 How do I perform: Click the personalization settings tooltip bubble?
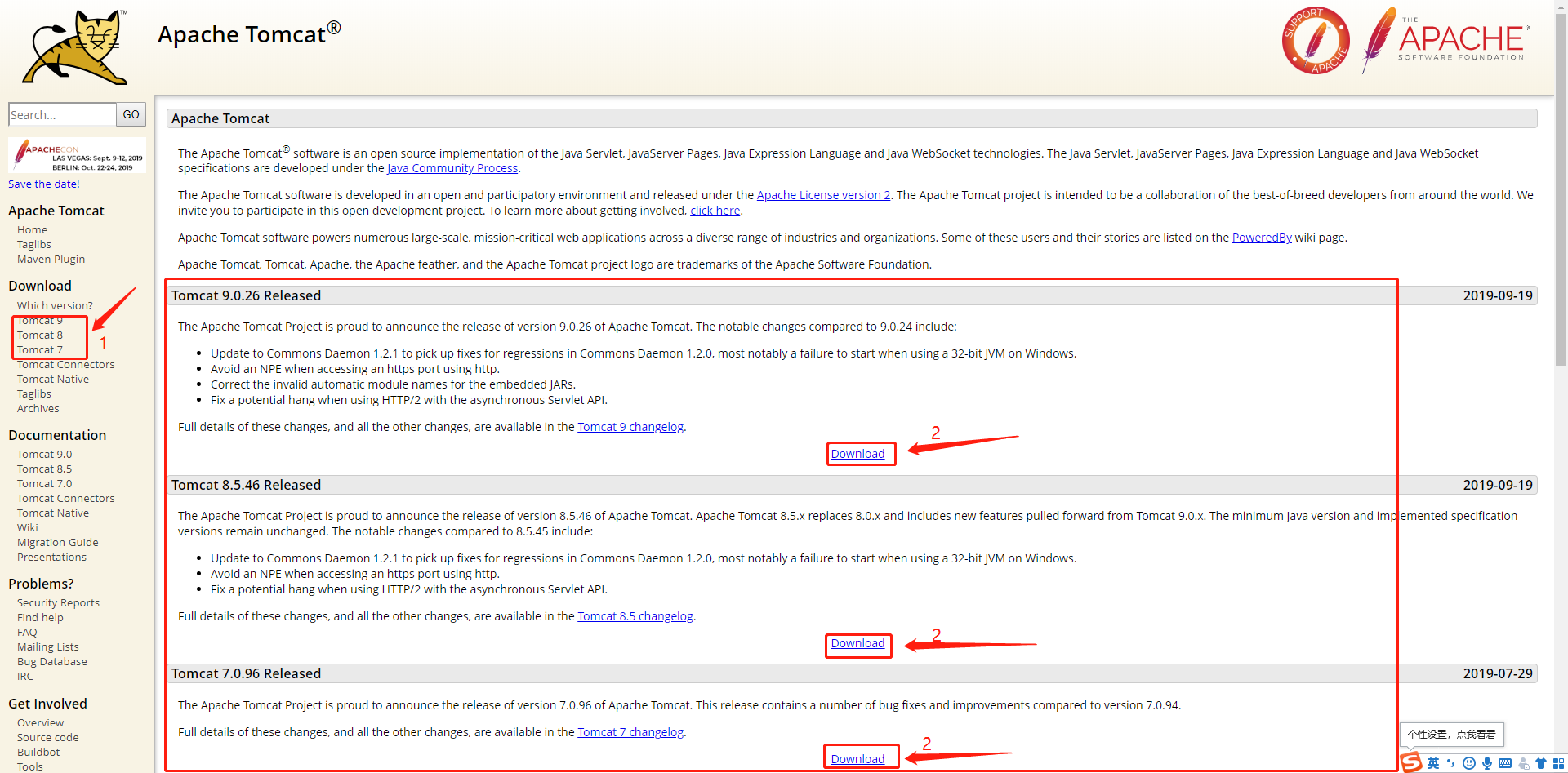[x=1451, y=735]
